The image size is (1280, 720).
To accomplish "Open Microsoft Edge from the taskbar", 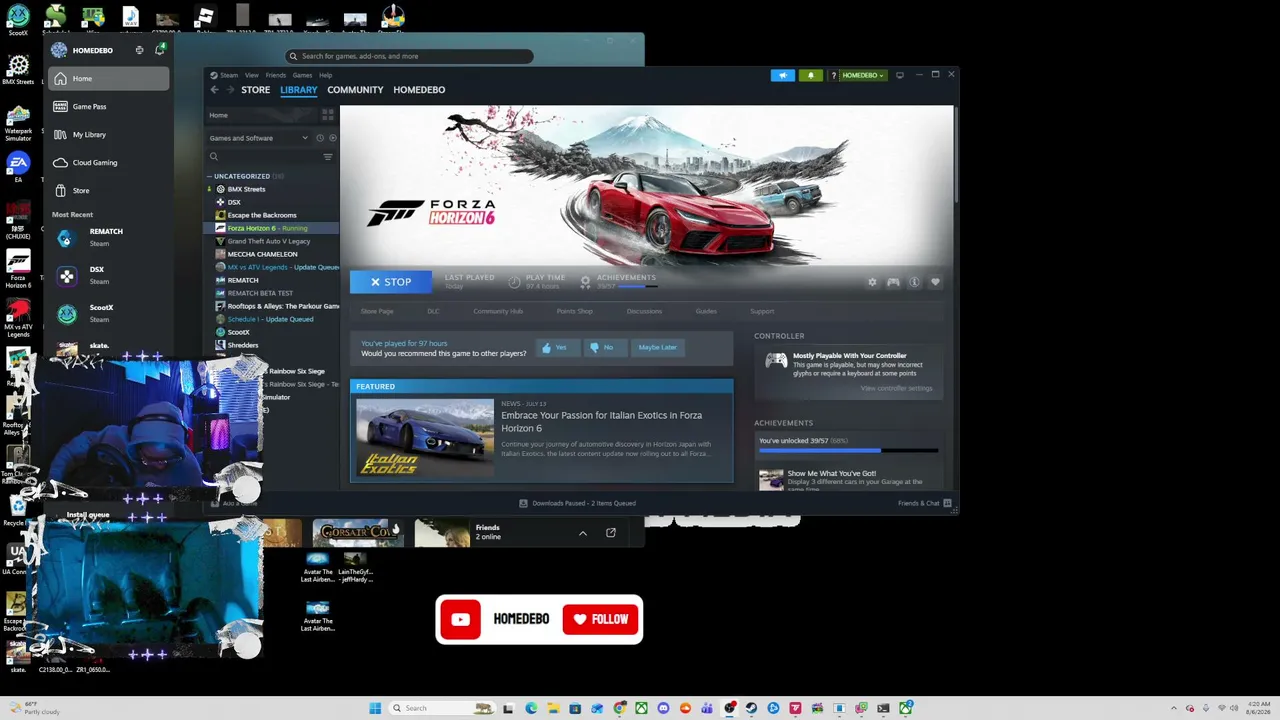I will click(531, 708).
